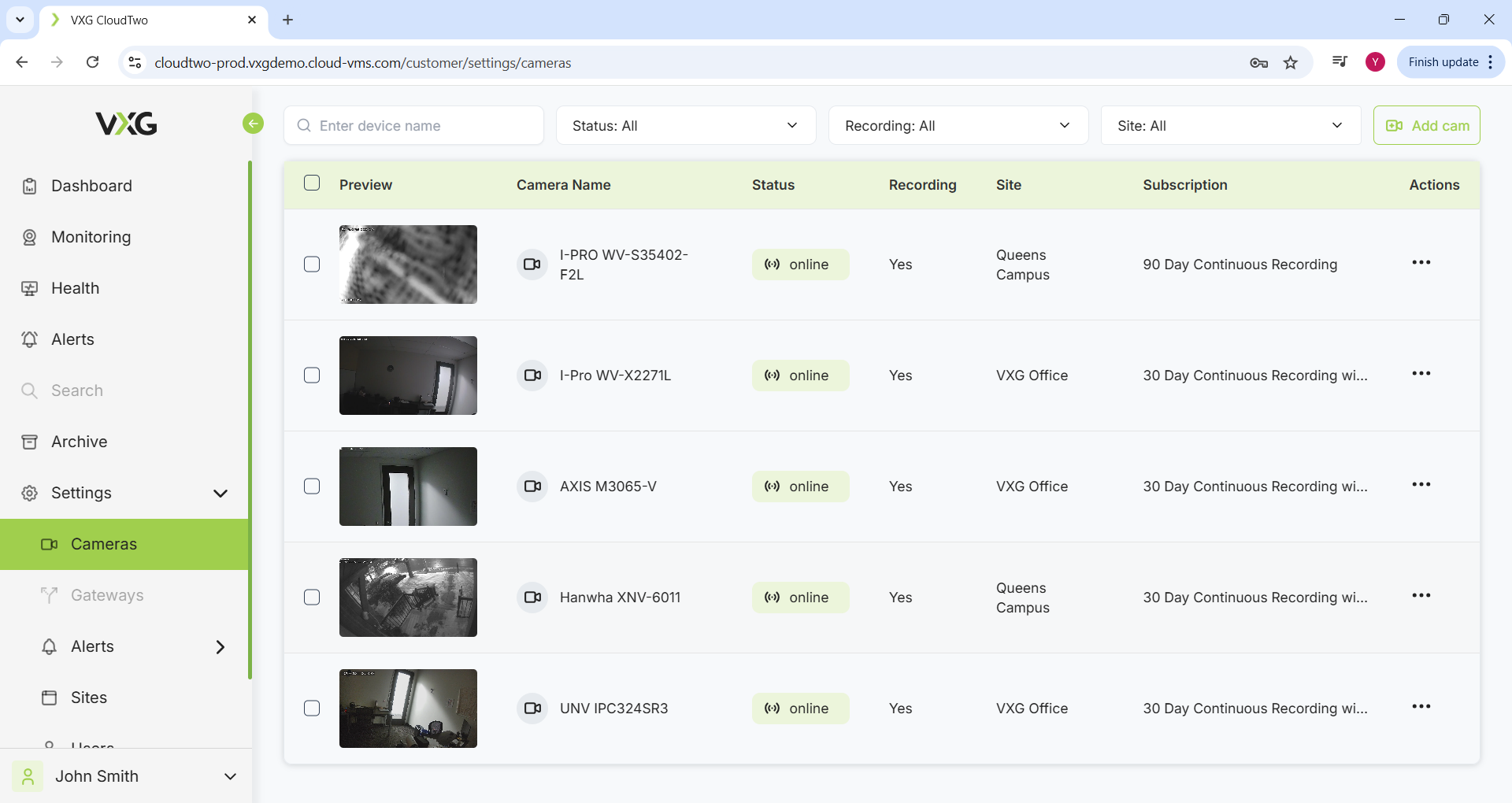Screen dimensions: 1512x803
Task: Open actions menu for Hanwha XNV-6011
Action: pos(1421,596)
